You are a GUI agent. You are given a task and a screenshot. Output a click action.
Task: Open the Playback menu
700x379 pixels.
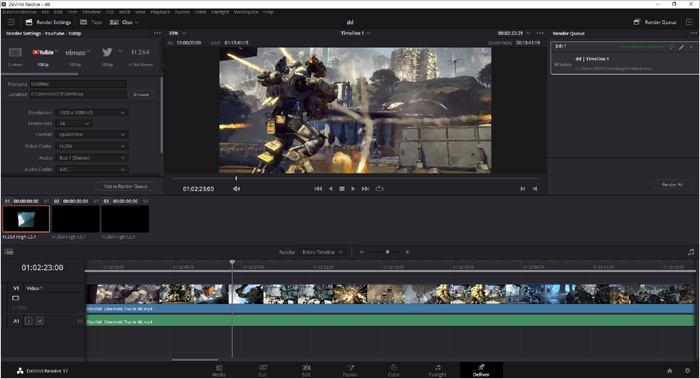click(x=160, y=12)
